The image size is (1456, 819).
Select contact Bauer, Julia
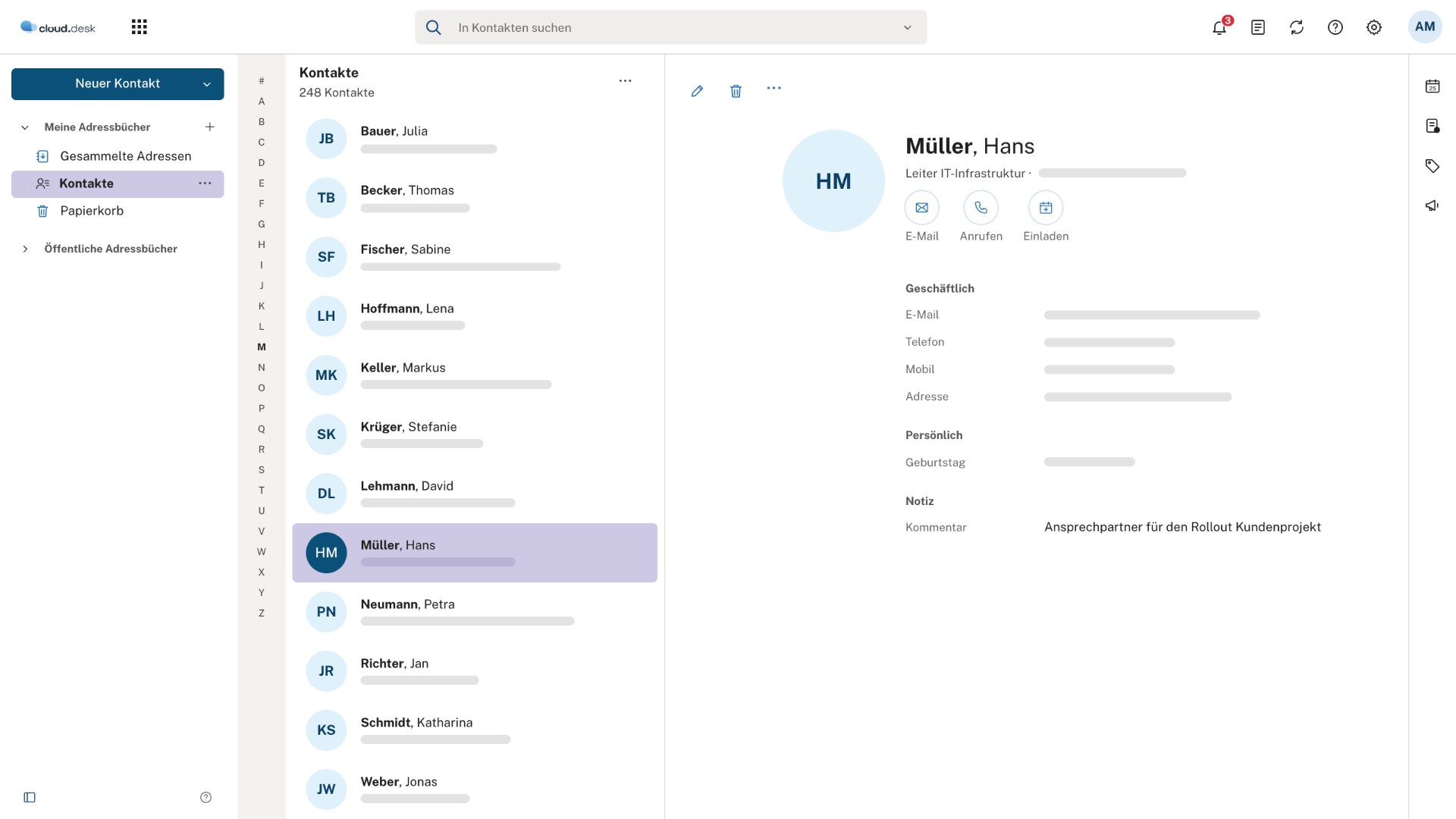pos(475,139)
